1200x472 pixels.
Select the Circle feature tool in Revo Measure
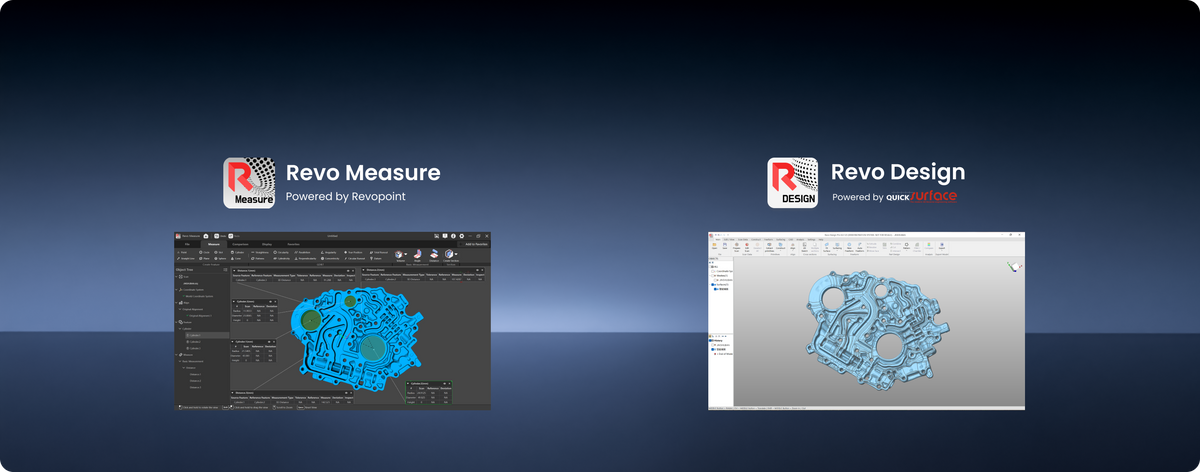[x=204, y=252]
